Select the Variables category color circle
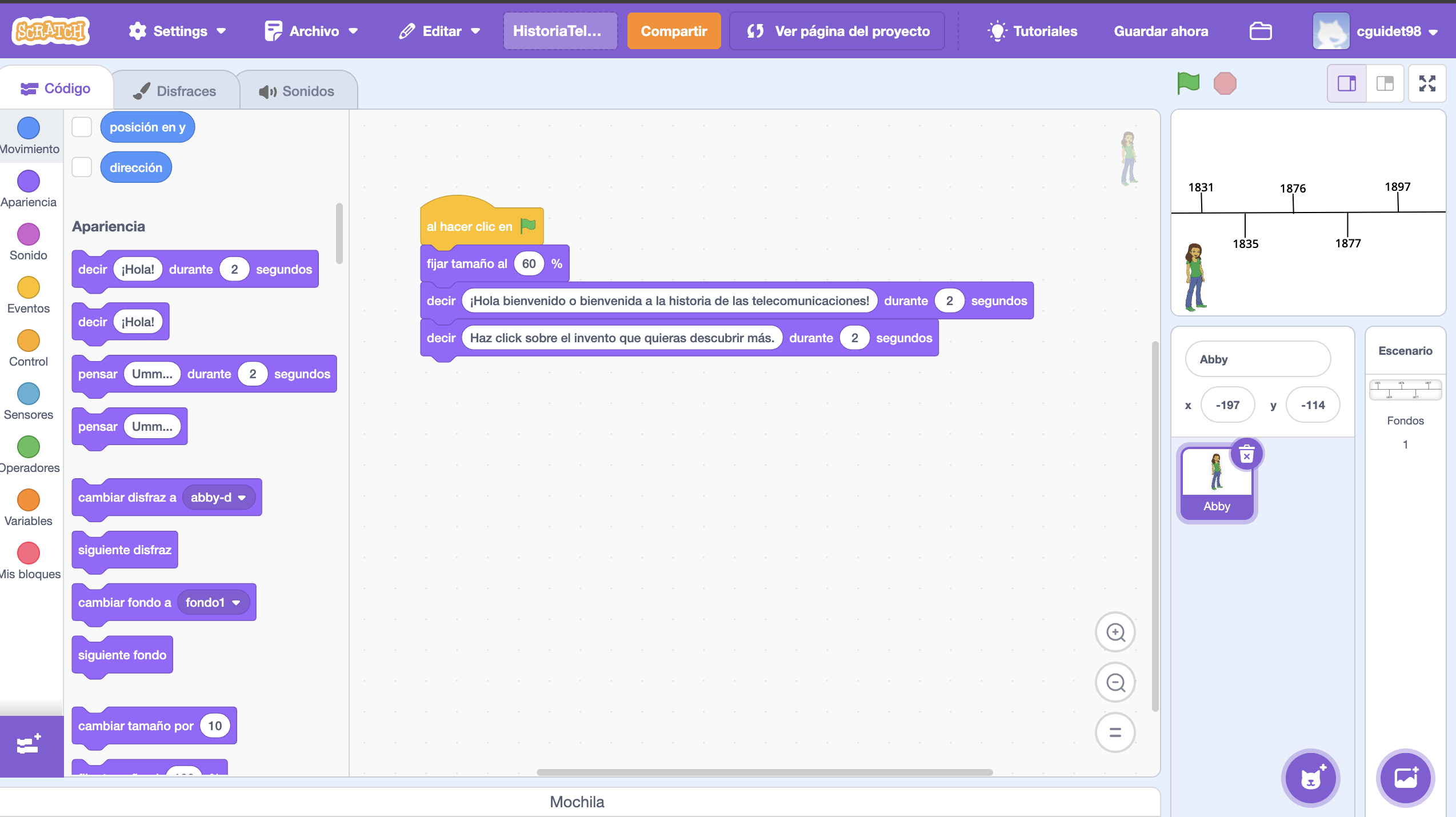The height and width of the screenshot is (817, 1456). 28,500
